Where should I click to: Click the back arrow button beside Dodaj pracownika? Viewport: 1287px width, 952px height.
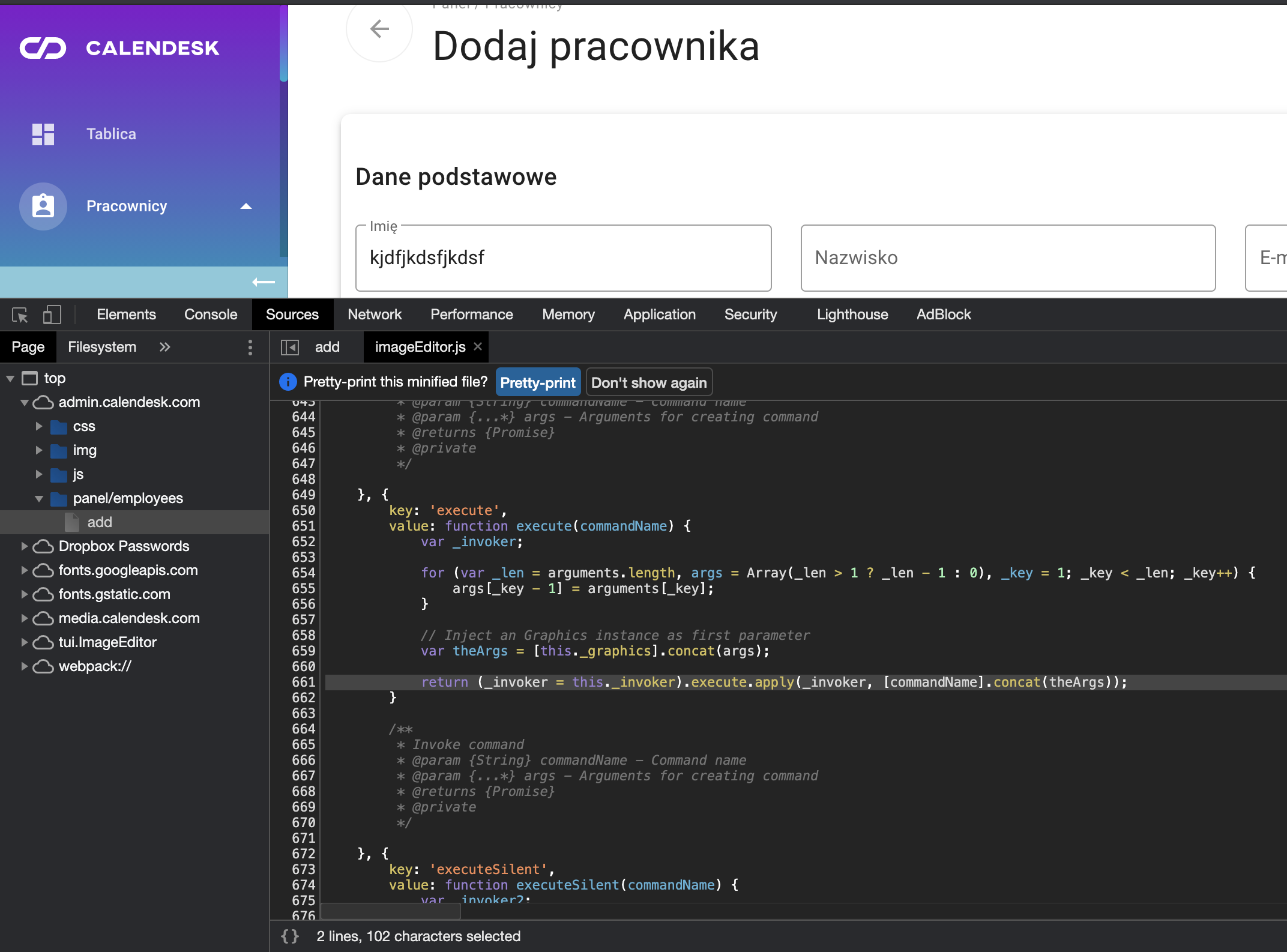click(379, 29)
